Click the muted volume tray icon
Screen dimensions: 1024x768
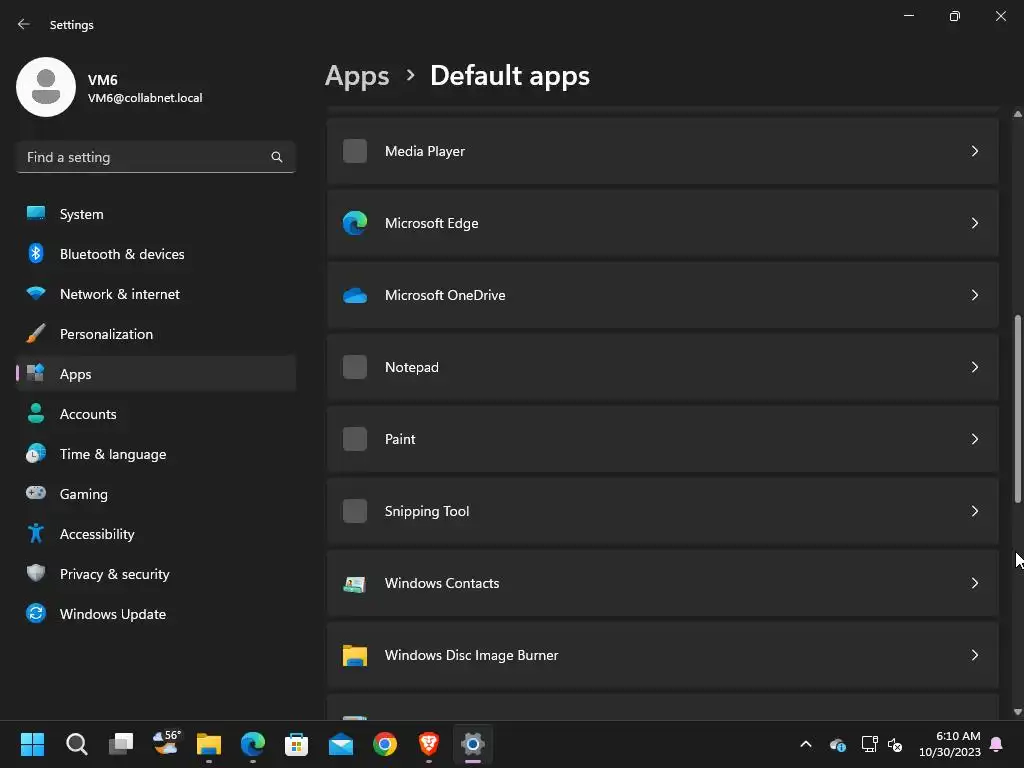[895, 744]
